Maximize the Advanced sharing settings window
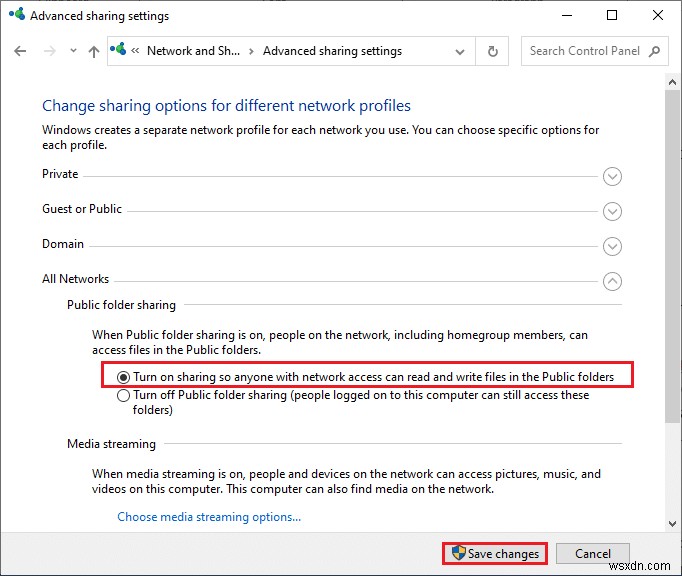682x576 pixels. [612, 16]
